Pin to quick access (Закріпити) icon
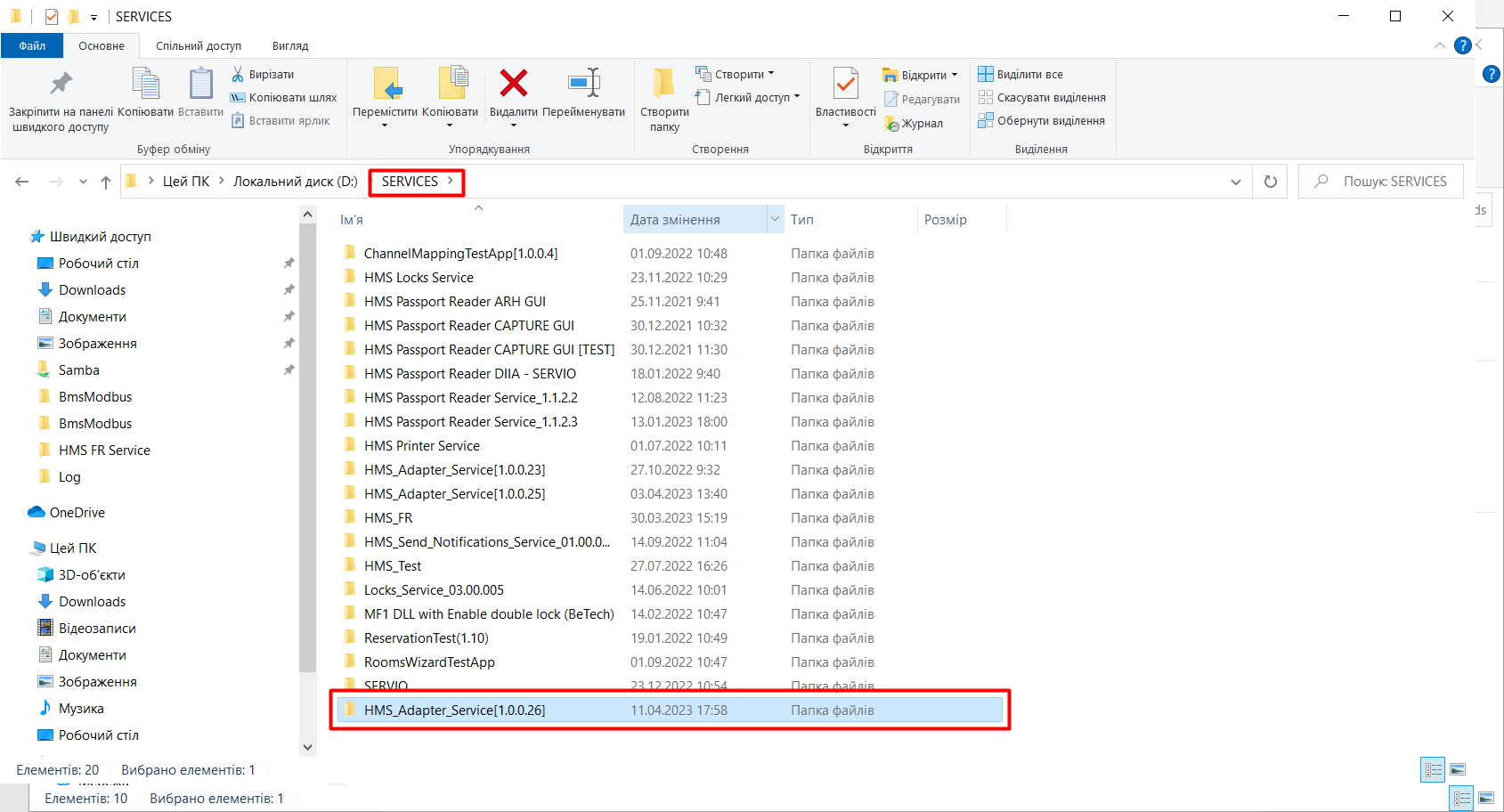 click(x=61, y=84)
